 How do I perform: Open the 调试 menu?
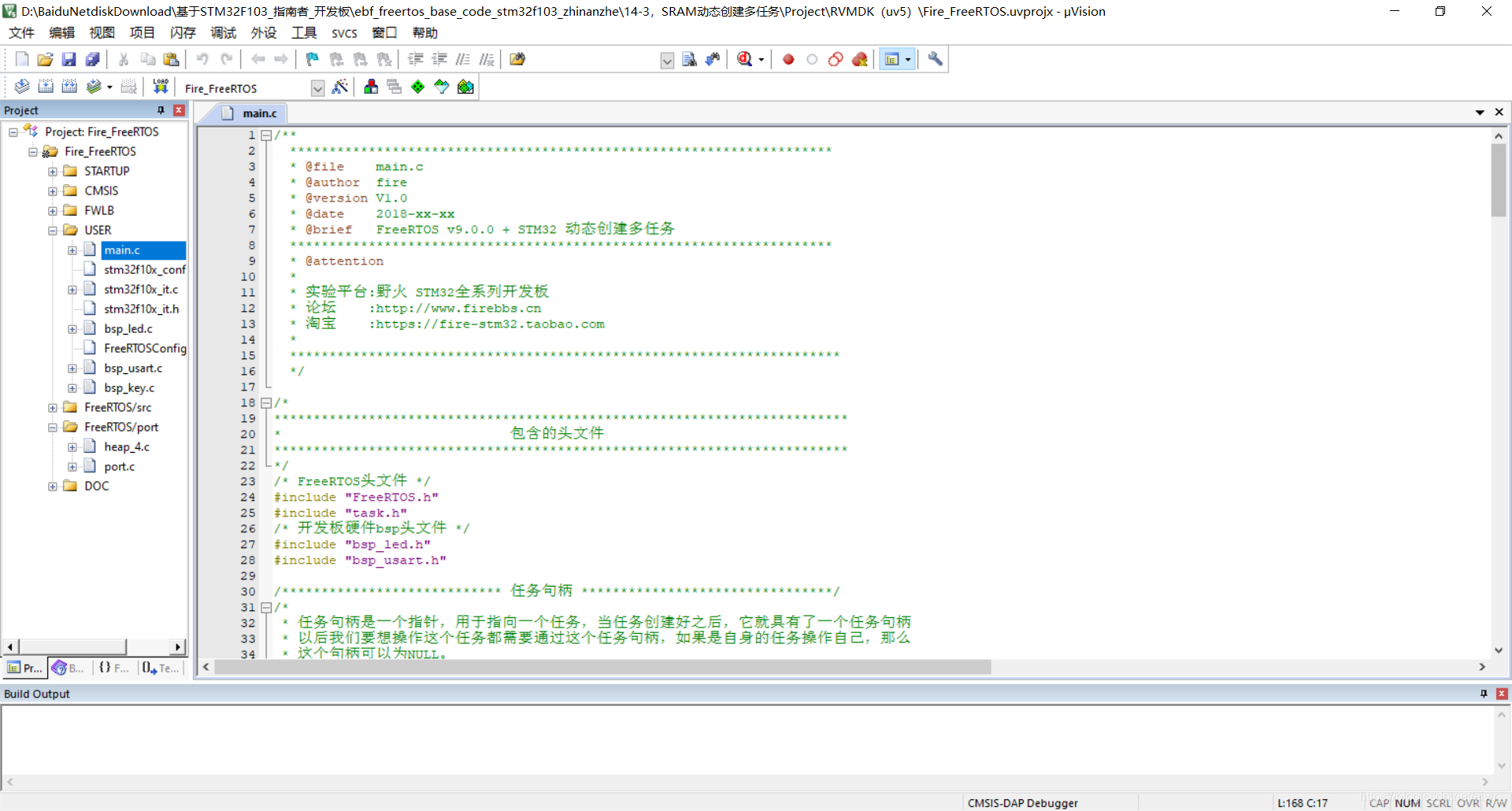(223, 32)
